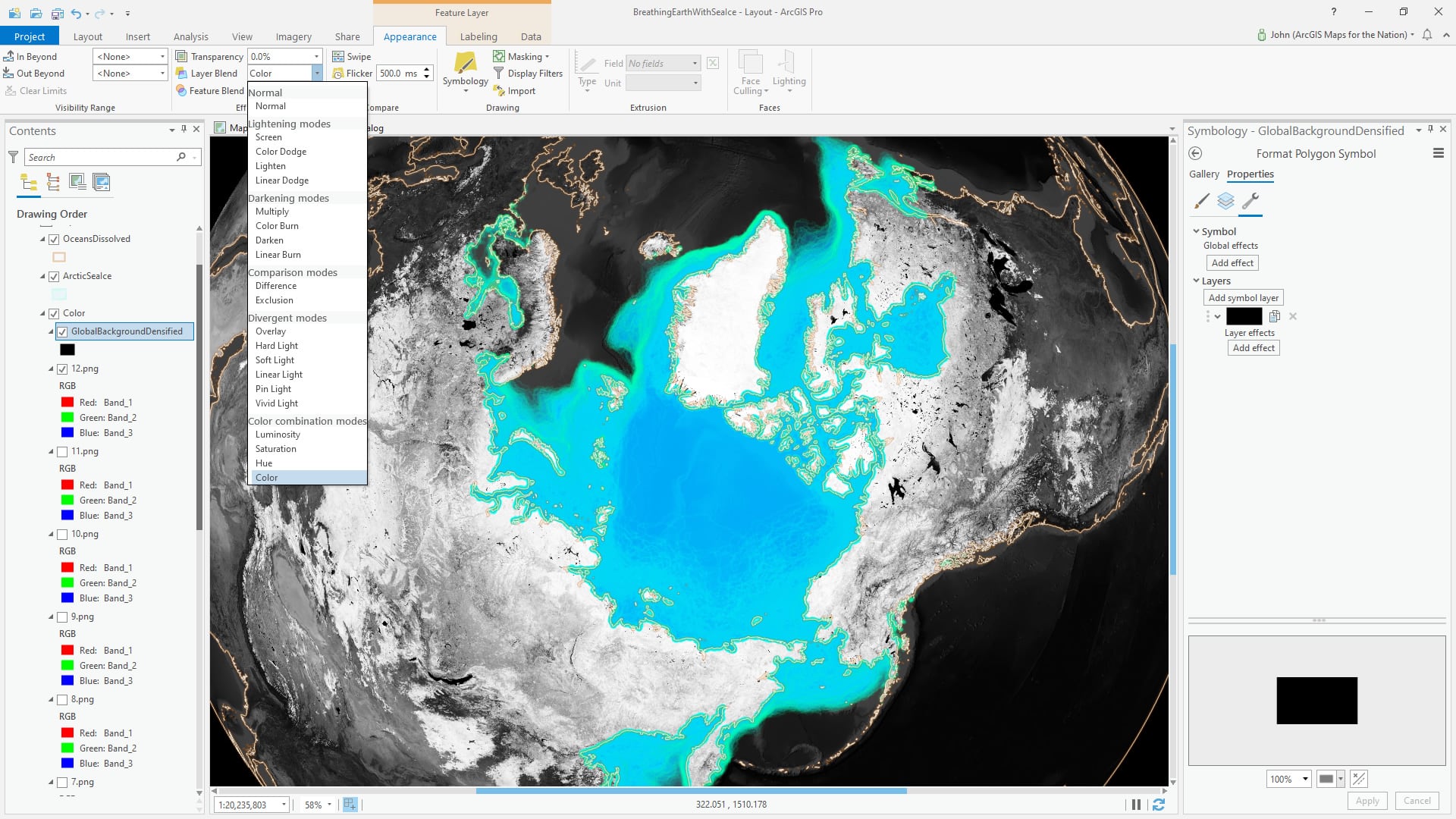Open the Project tab
This screenshot has width=1456, height=819.
point(30,36)
